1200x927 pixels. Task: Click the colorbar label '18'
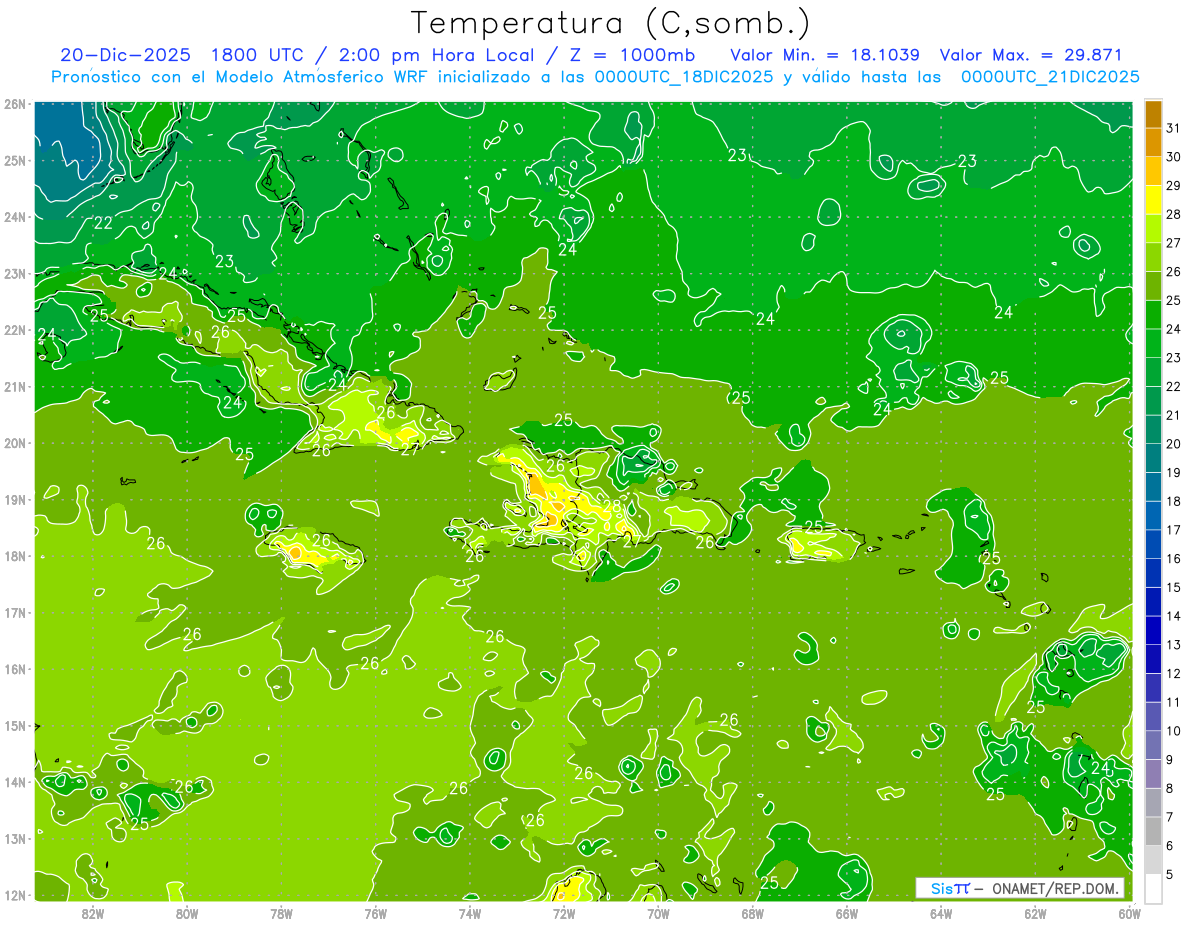coord(1174,501)
